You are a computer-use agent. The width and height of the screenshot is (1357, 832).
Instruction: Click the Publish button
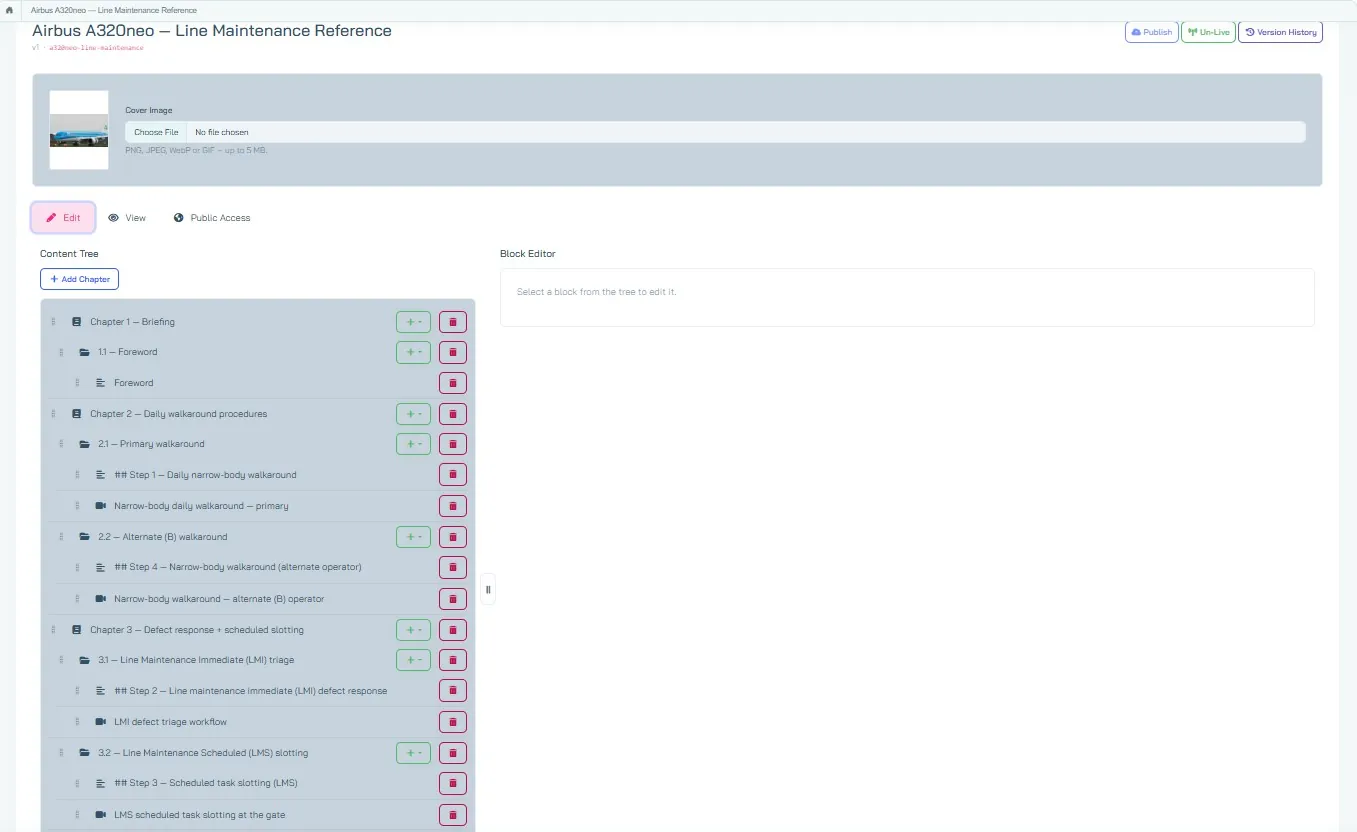(1151, 32)
